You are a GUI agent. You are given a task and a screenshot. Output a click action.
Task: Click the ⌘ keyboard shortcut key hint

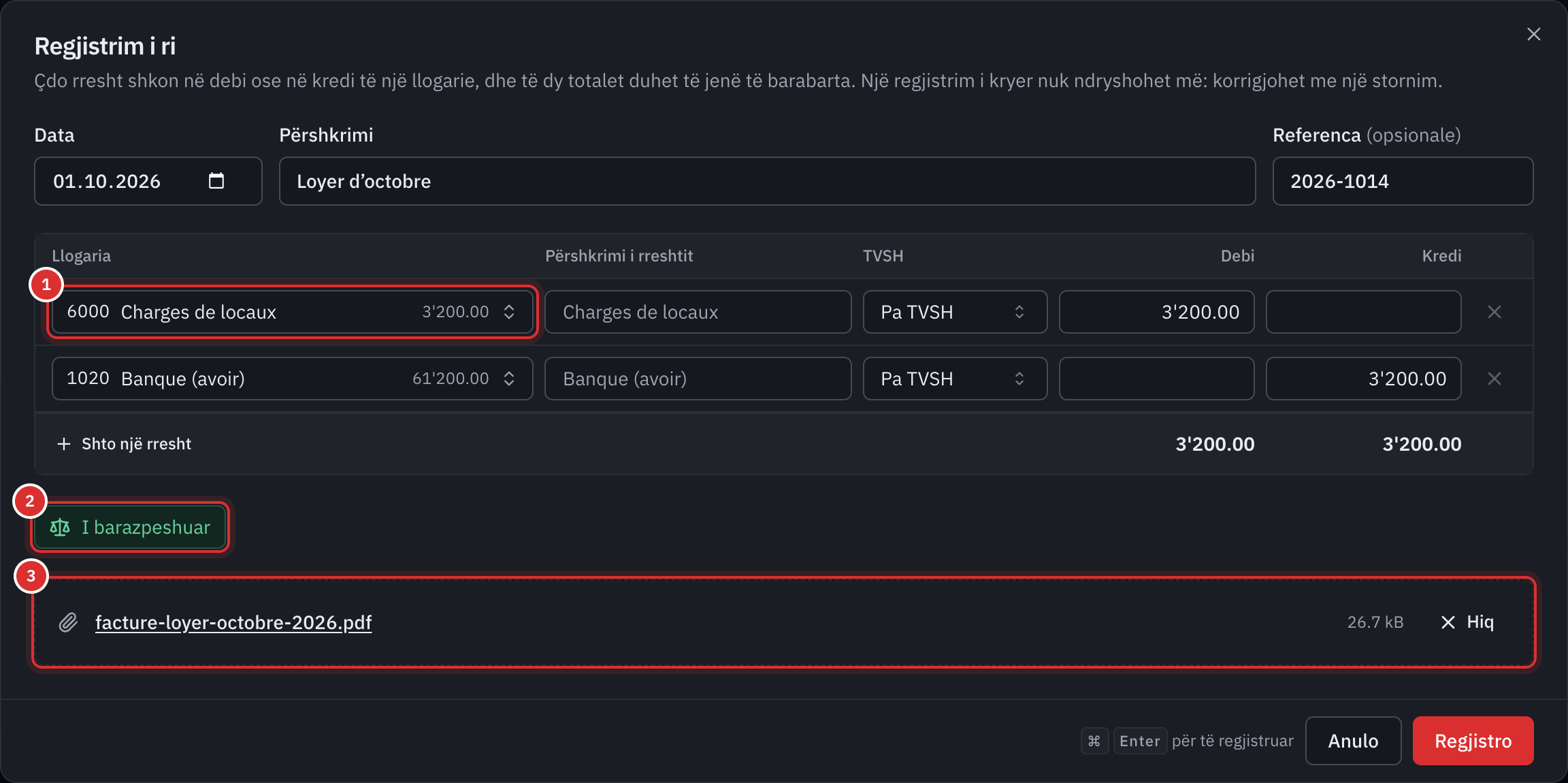[1094, 741]
